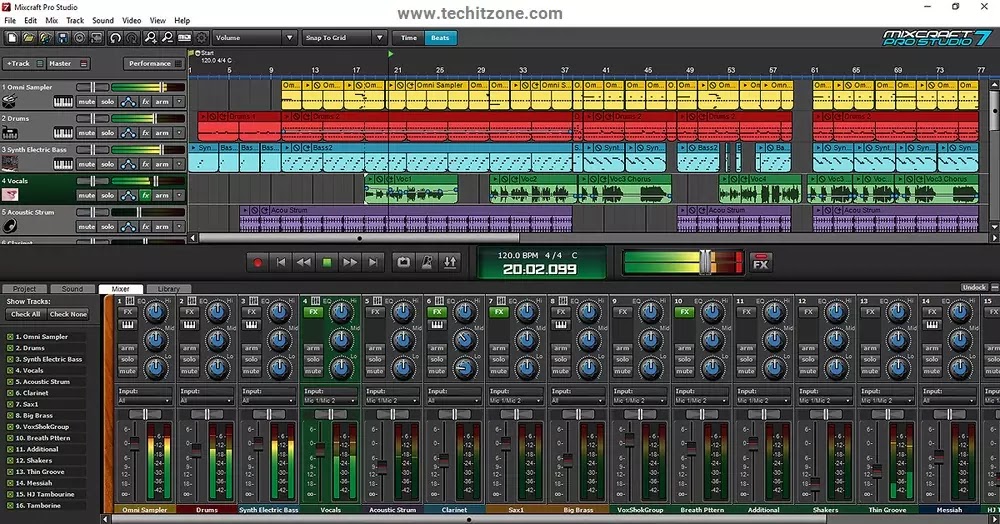The height and width of the screenshot is (524, 1000).
Task: Mute the Acoustic Strum track
Action: tap(86, 226)
